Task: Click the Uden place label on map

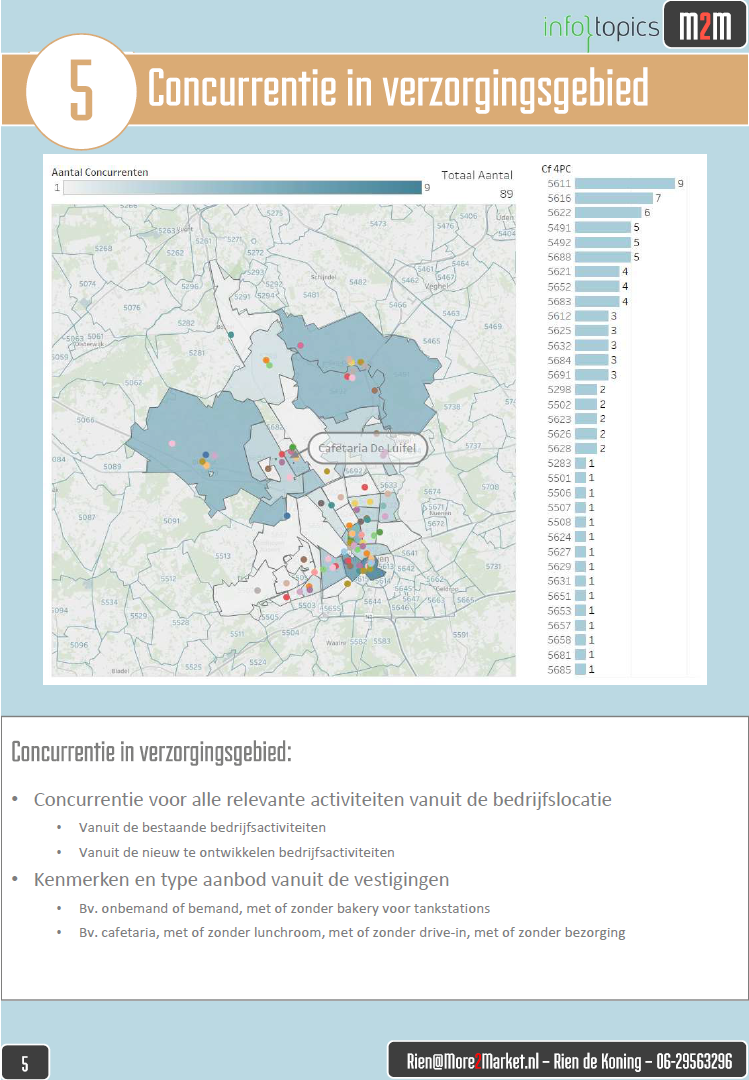Action: point(505,217)
